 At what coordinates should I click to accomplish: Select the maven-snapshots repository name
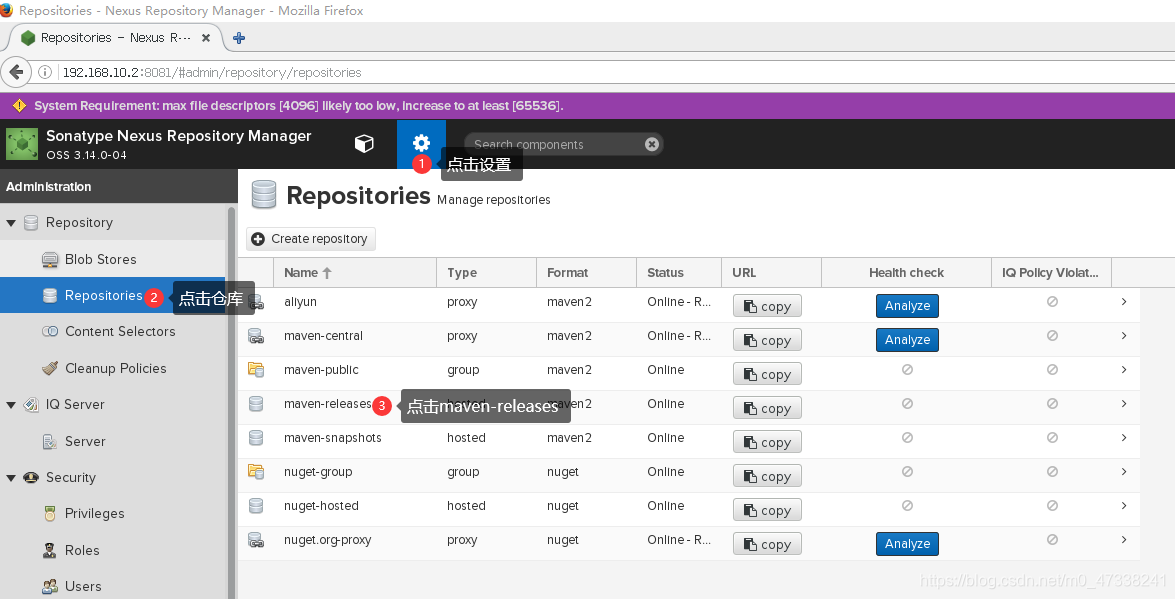coord(333,438)
